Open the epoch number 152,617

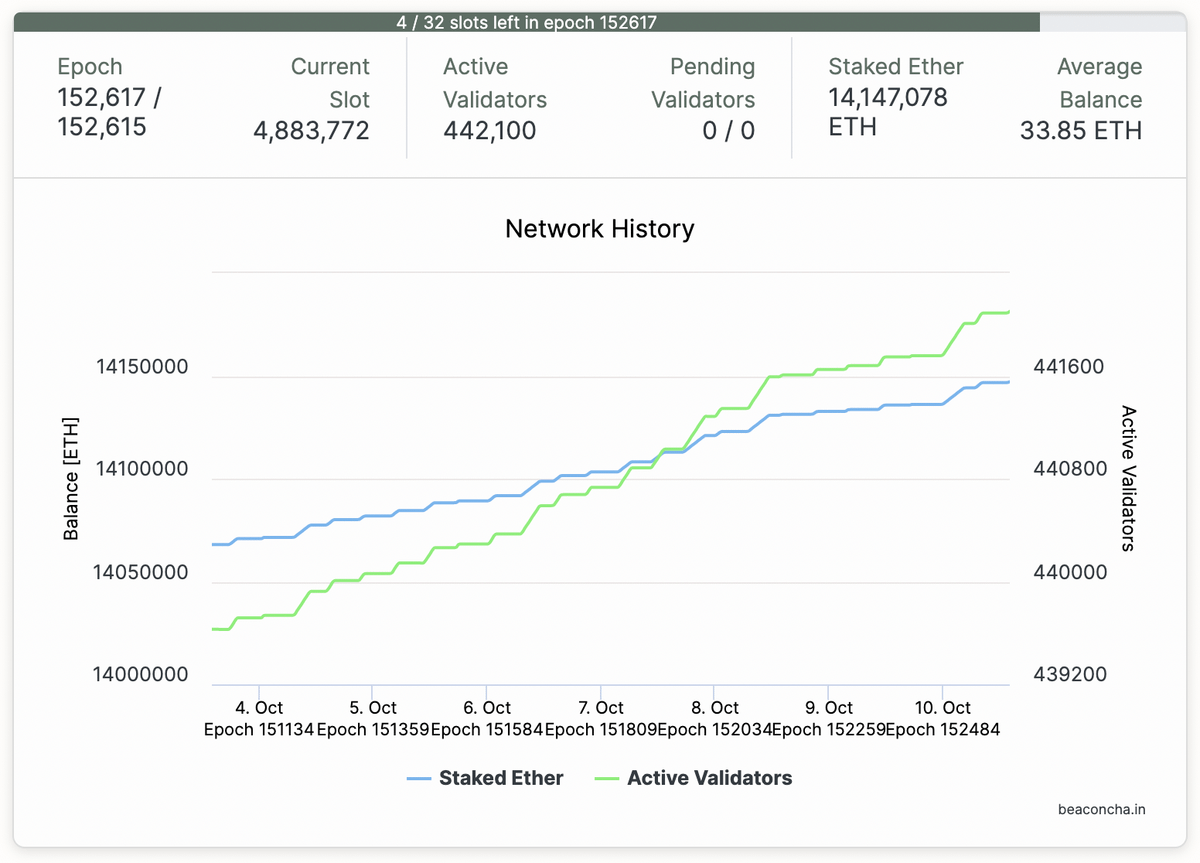click(102, 98)
